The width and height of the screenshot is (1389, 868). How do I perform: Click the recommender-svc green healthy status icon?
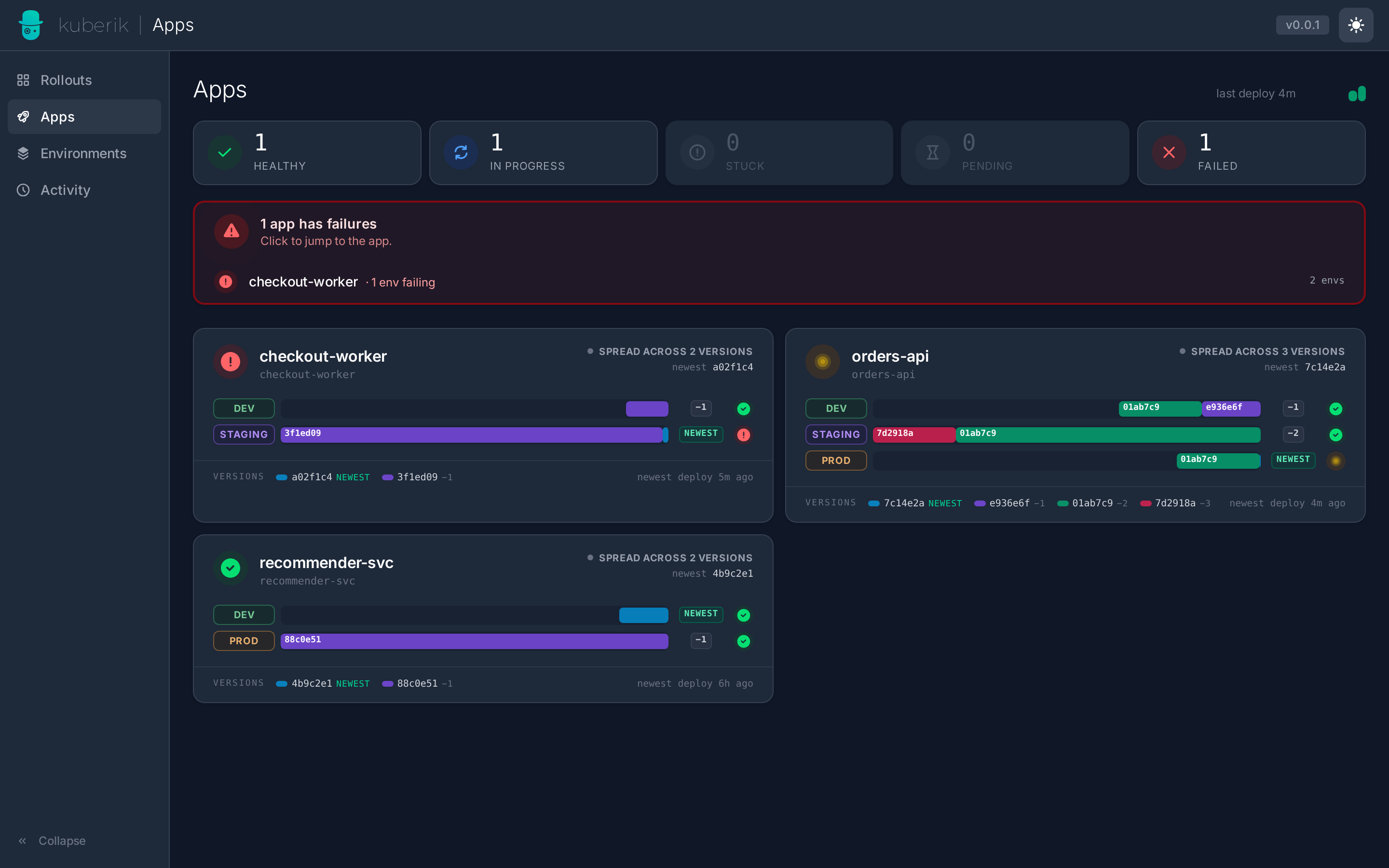231,568
